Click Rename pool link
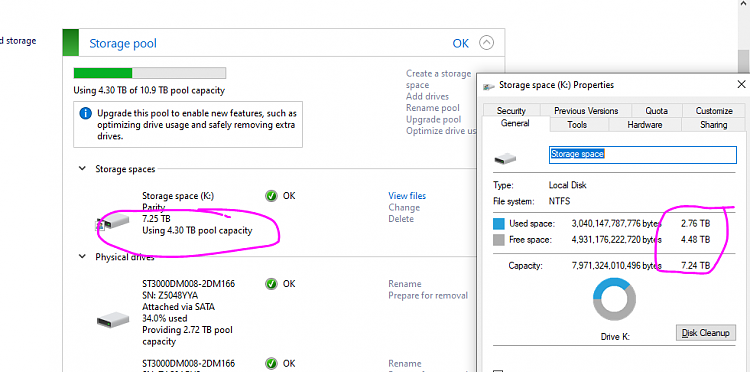This screenshot has height=372, width=750. pos(432,108)
